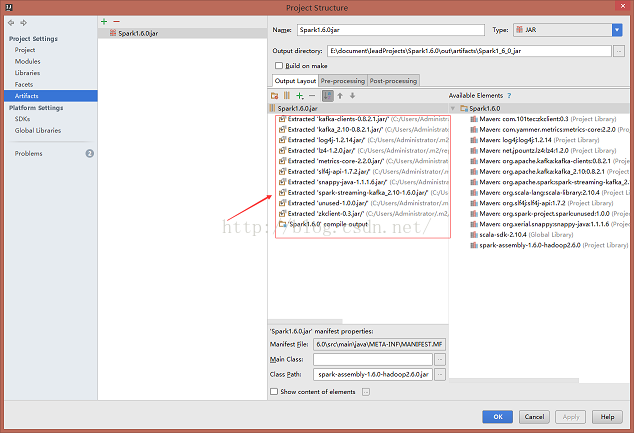Select Artifacts in sidebar

51,96
